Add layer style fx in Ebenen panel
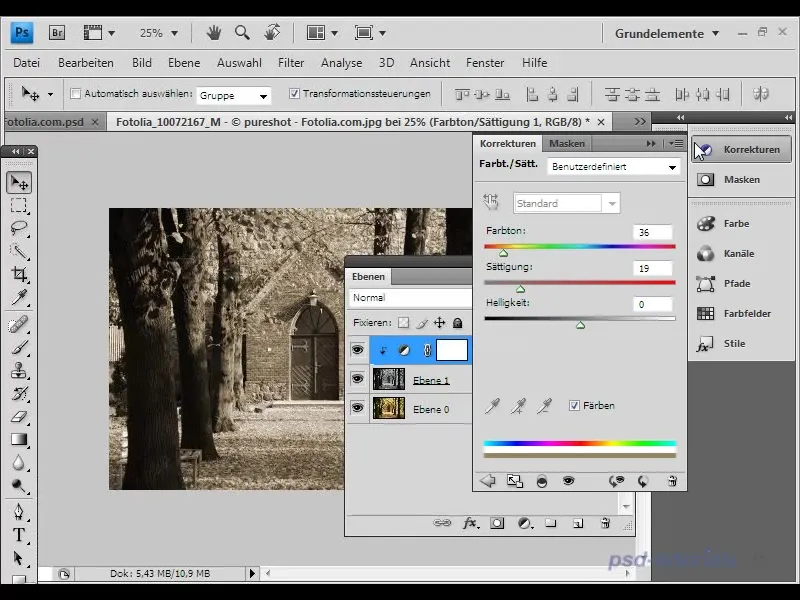 (470, 523)
